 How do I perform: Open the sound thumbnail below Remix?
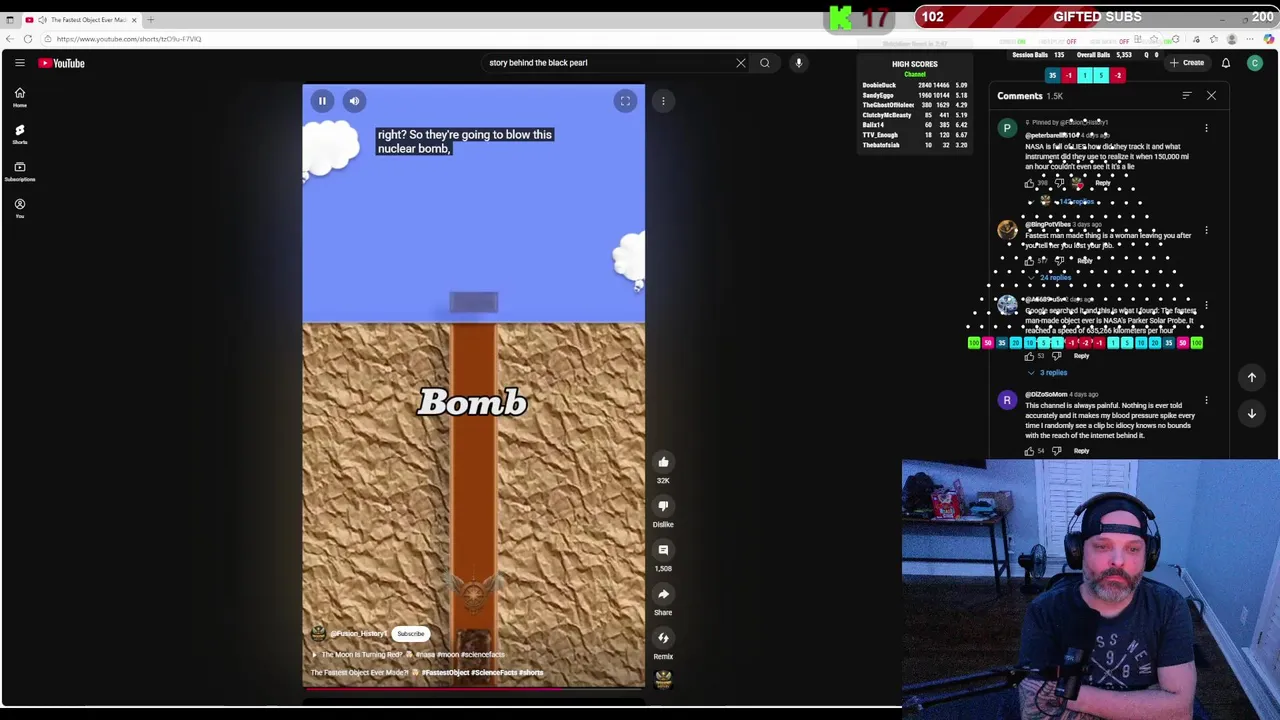663,680
